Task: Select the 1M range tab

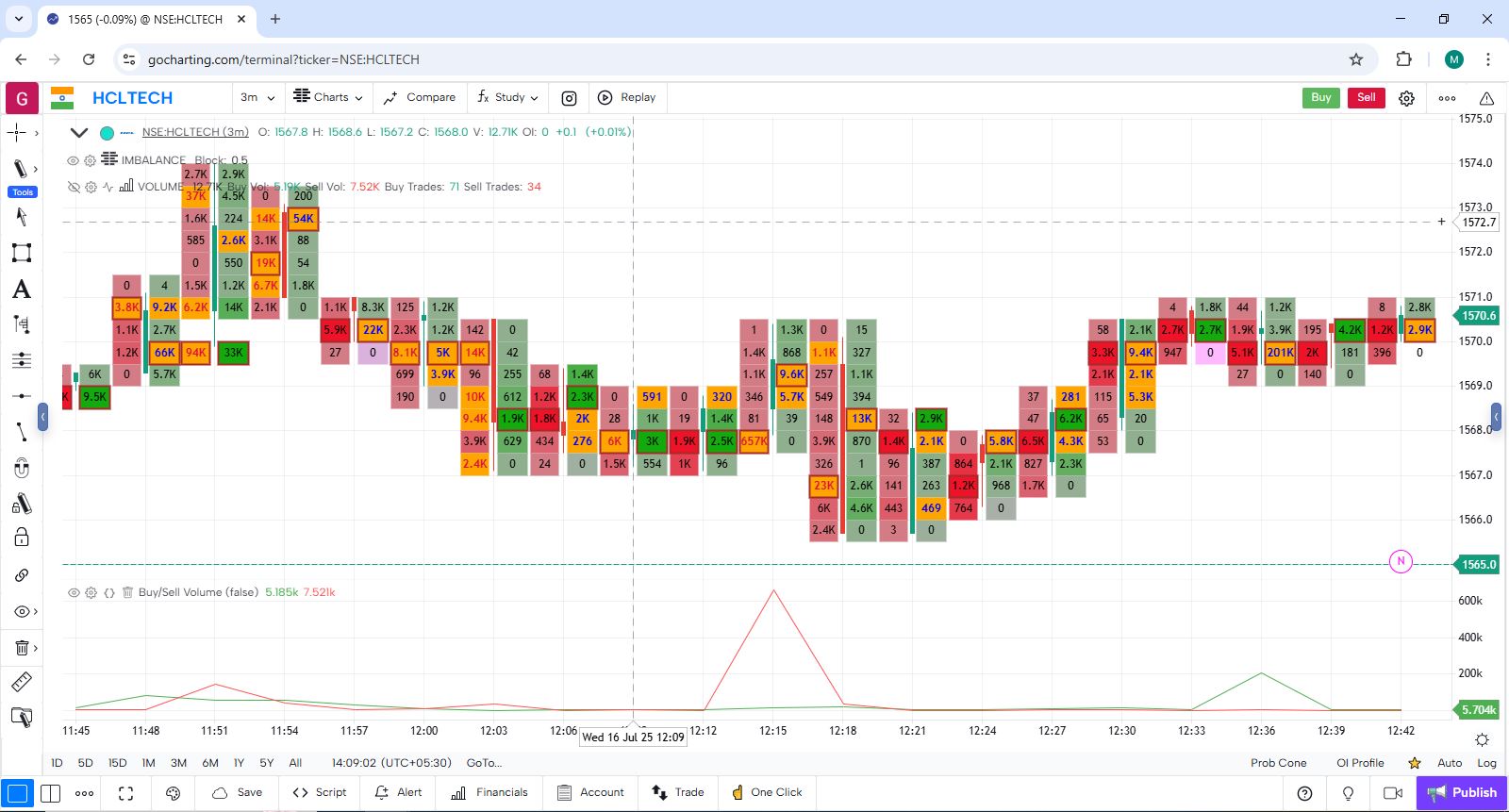Action: [148, 763]
